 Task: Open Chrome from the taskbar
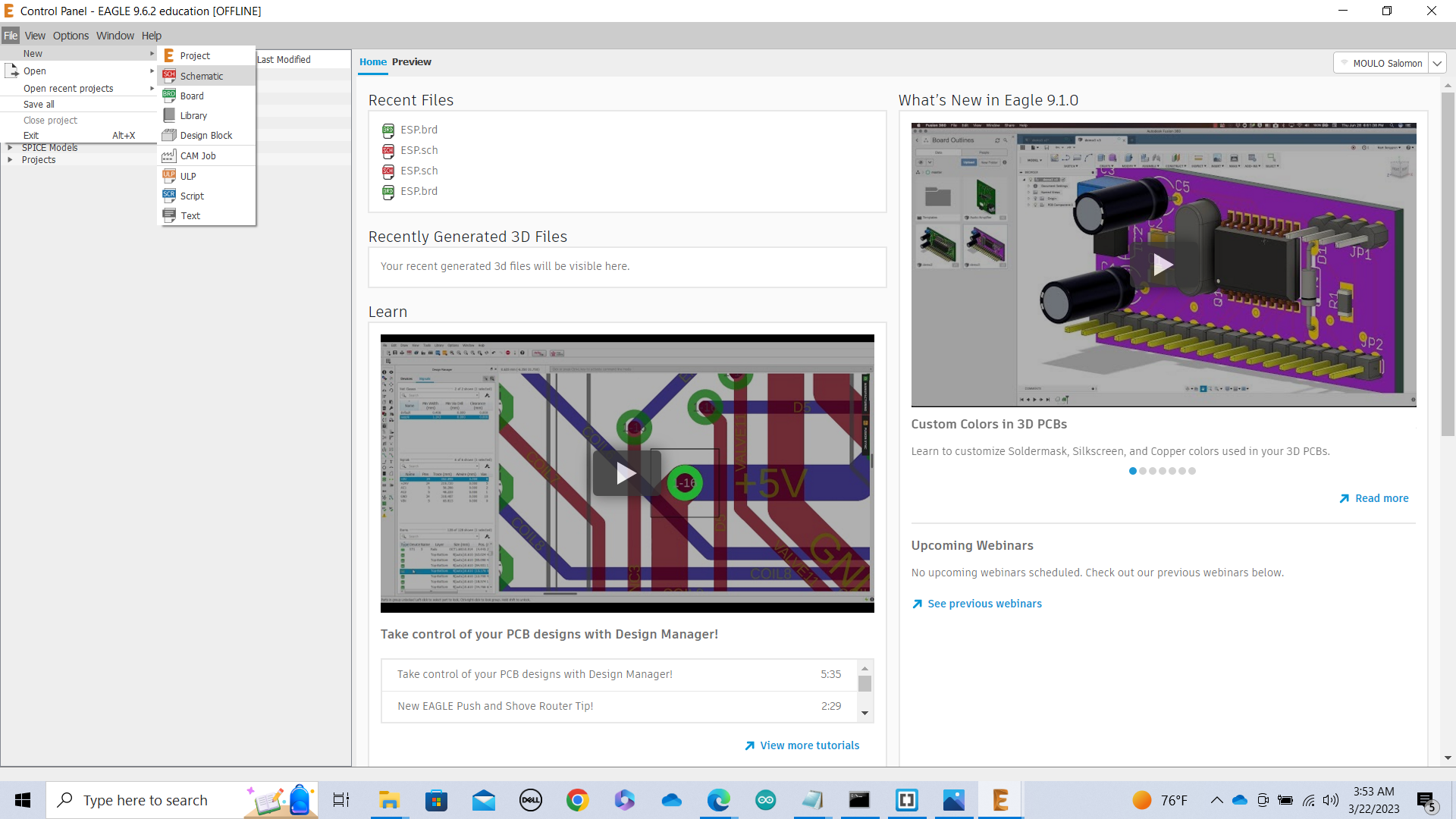coord(578,800)
